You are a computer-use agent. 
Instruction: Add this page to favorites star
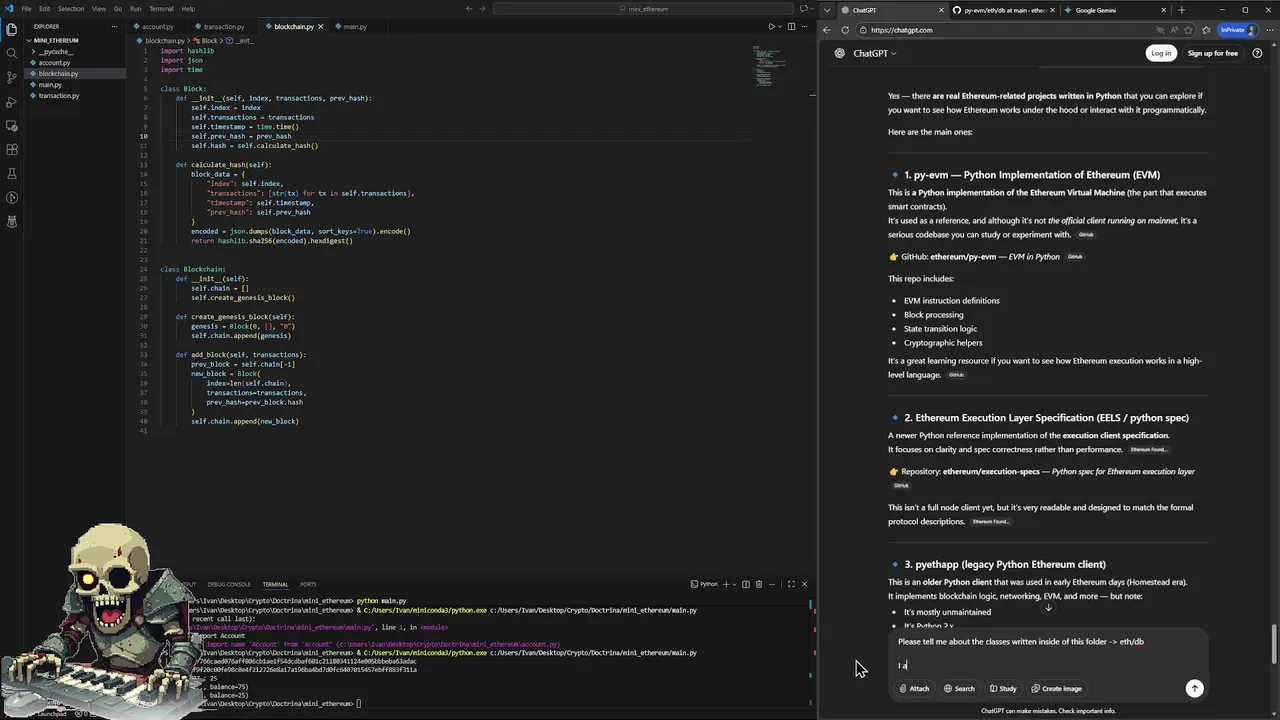[1190, 30]
